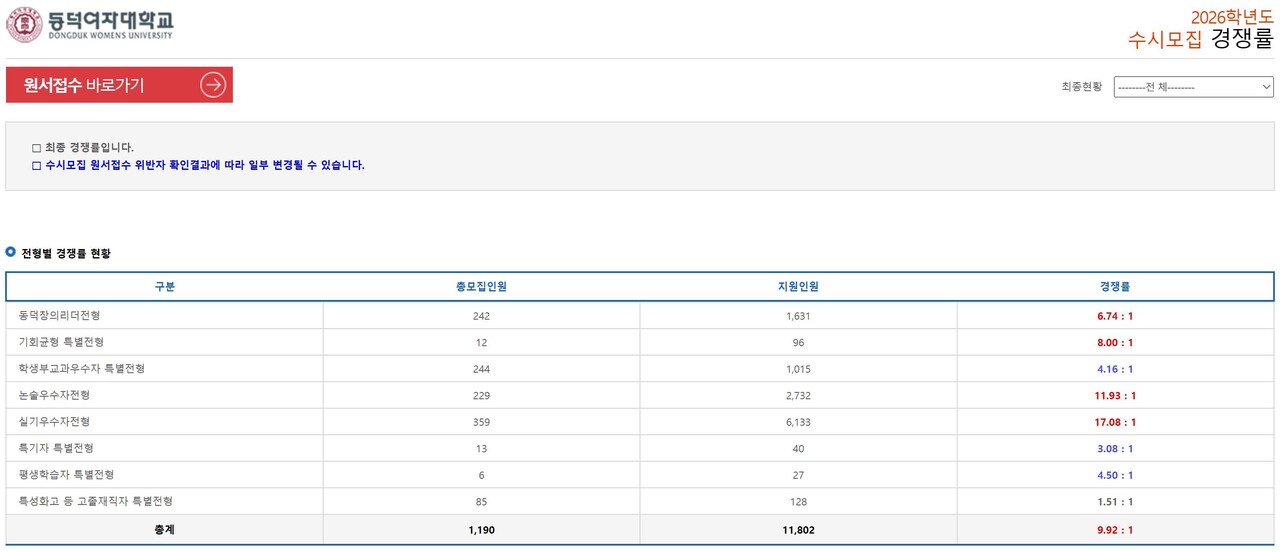
Task: Click the total 11,802 applicants cell
Action: click(798, 530)
